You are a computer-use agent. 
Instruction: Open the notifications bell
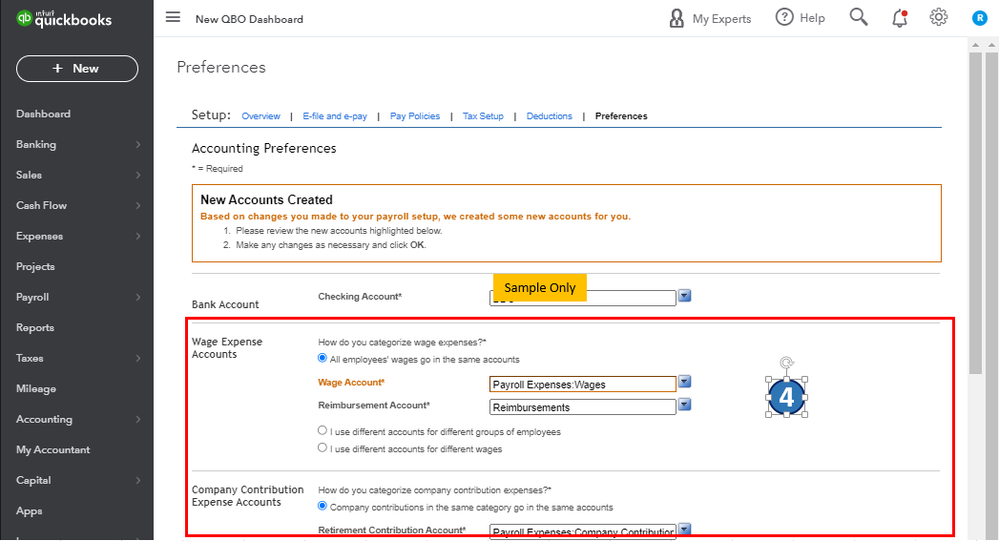(x=899, y=17)
